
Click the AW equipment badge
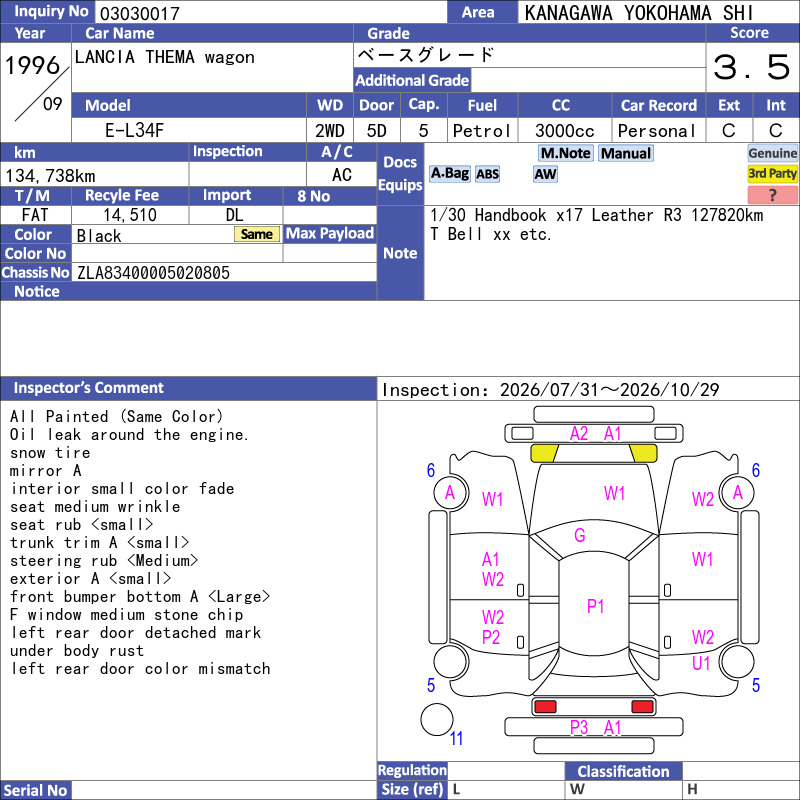click(545, 174)
